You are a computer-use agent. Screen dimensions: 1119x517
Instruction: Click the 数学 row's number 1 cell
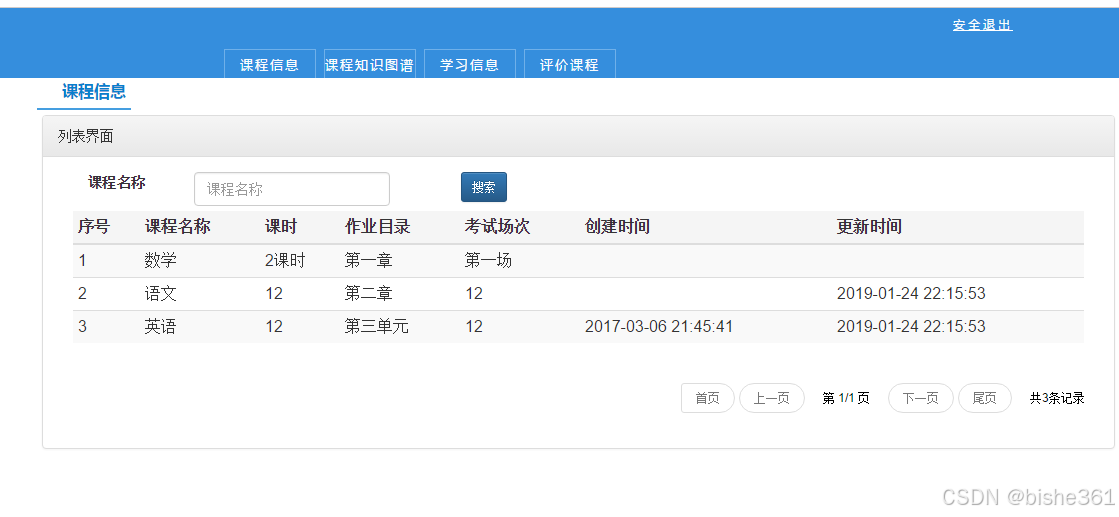(82, 261)
